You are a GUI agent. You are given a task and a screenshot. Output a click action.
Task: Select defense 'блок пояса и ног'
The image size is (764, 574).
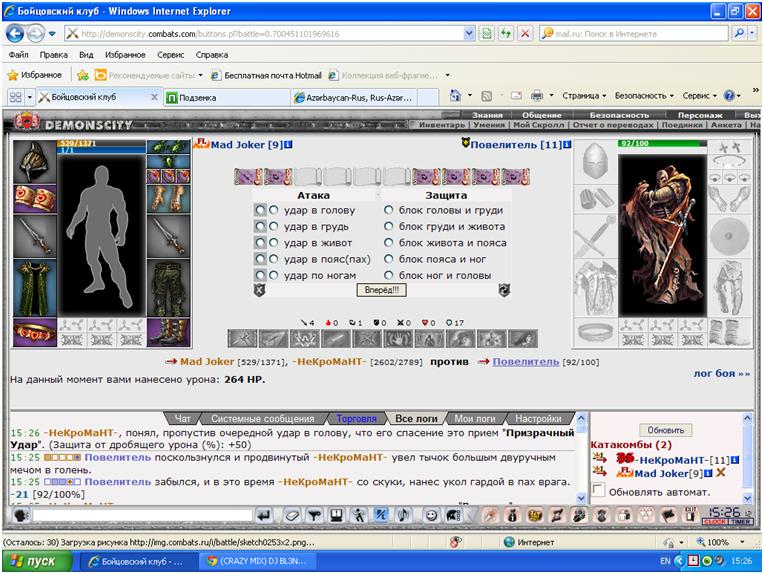(388, 259)
